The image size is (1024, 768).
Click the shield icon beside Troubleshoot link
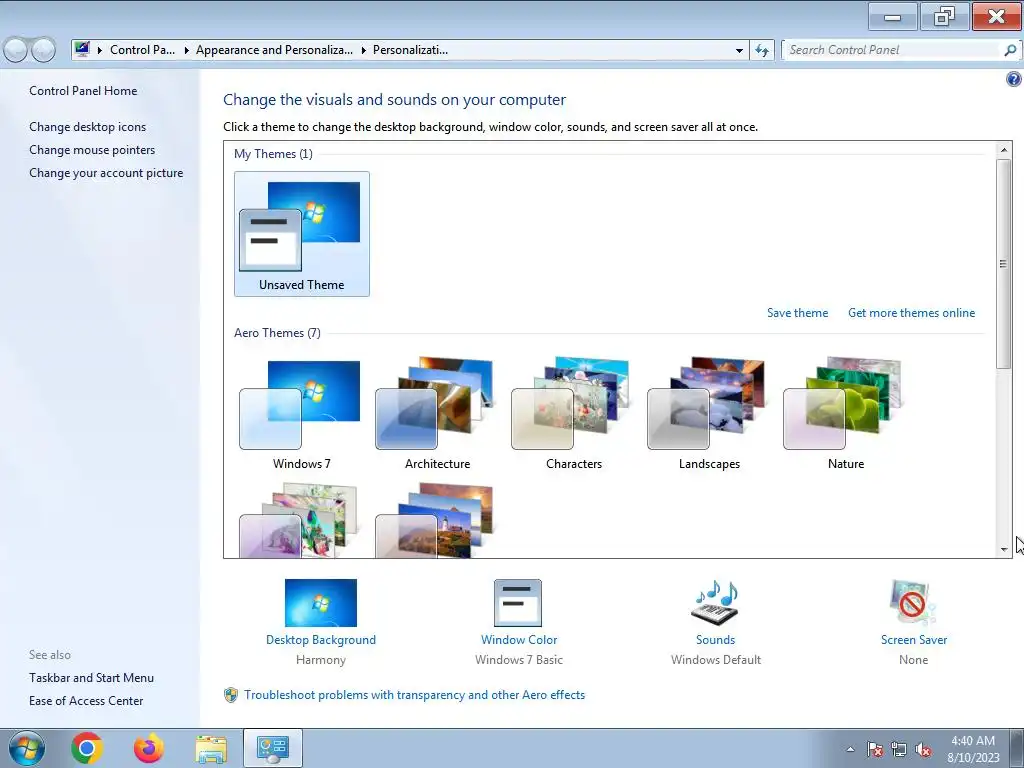[231, 695]
